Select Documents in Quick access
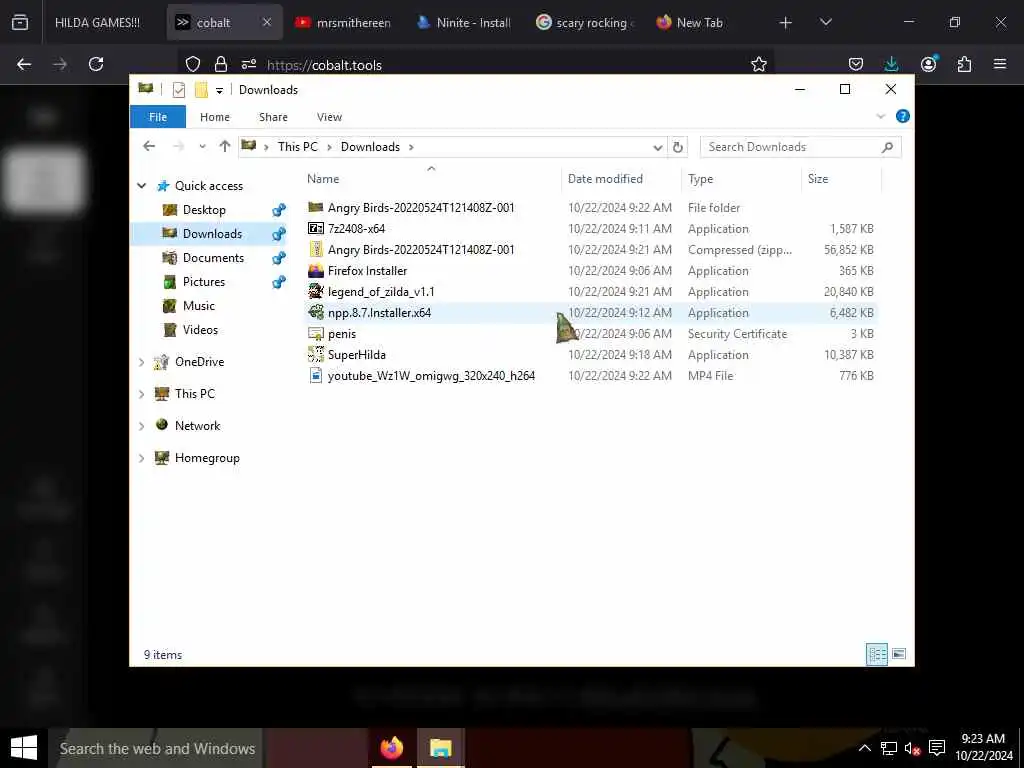 tap(213, 258)
